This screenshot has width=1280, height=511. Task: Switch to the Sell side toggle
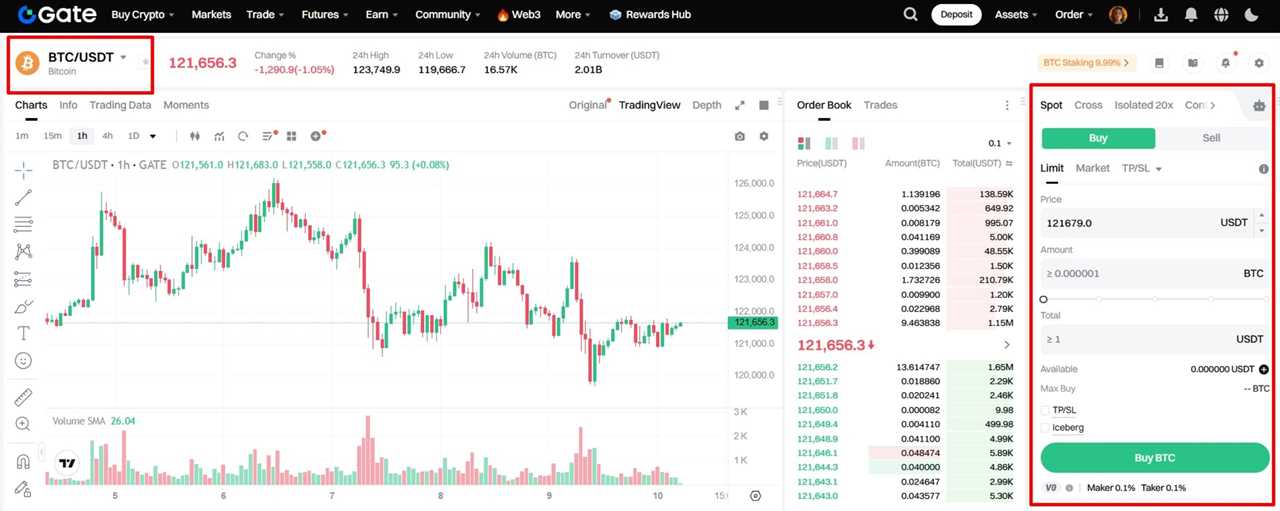tap(1211, 138)
